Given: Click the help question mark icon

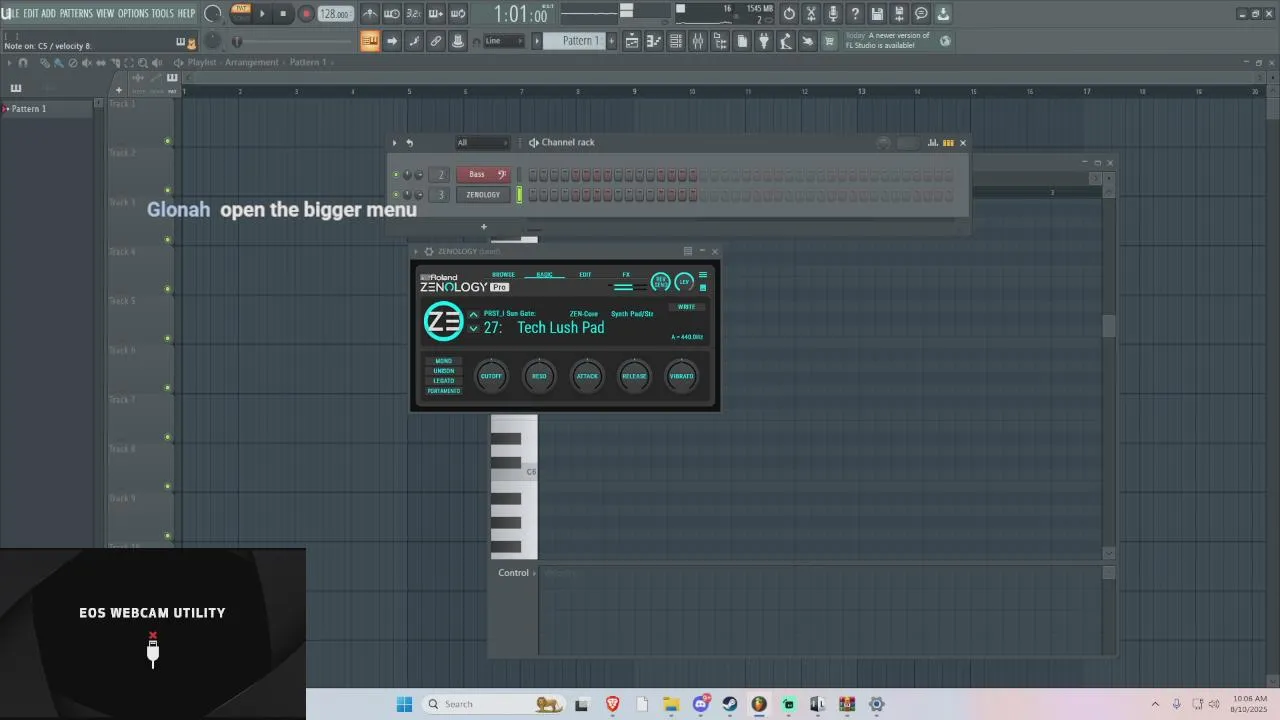Looking at the screenshot, I should 855,14.
